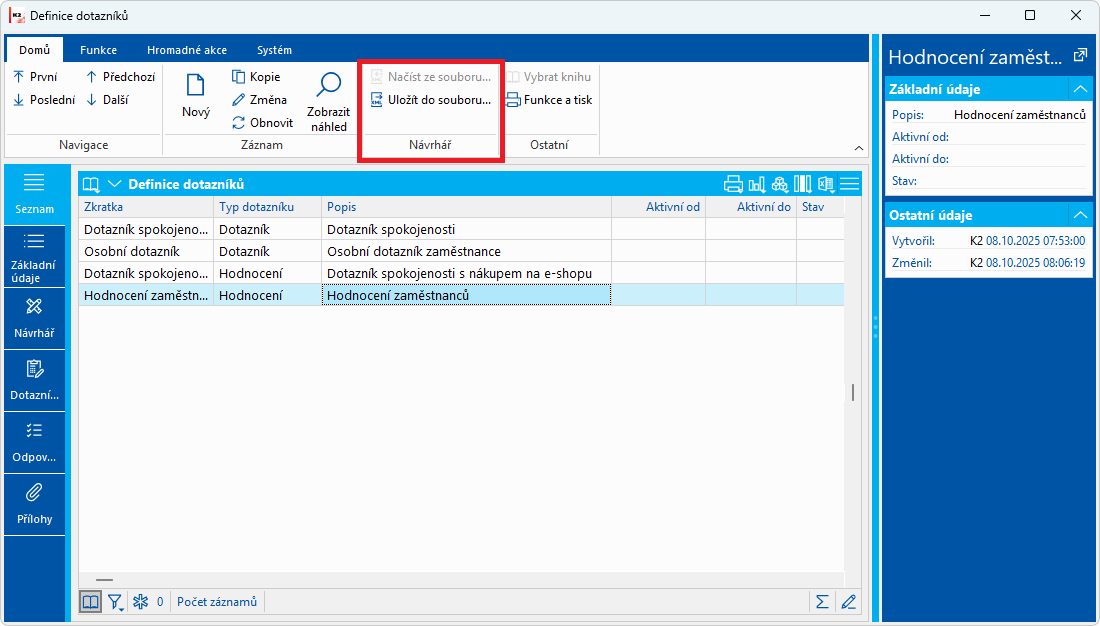
Task: Click the Aktivní do column header
Action: [x=751, y=207]
